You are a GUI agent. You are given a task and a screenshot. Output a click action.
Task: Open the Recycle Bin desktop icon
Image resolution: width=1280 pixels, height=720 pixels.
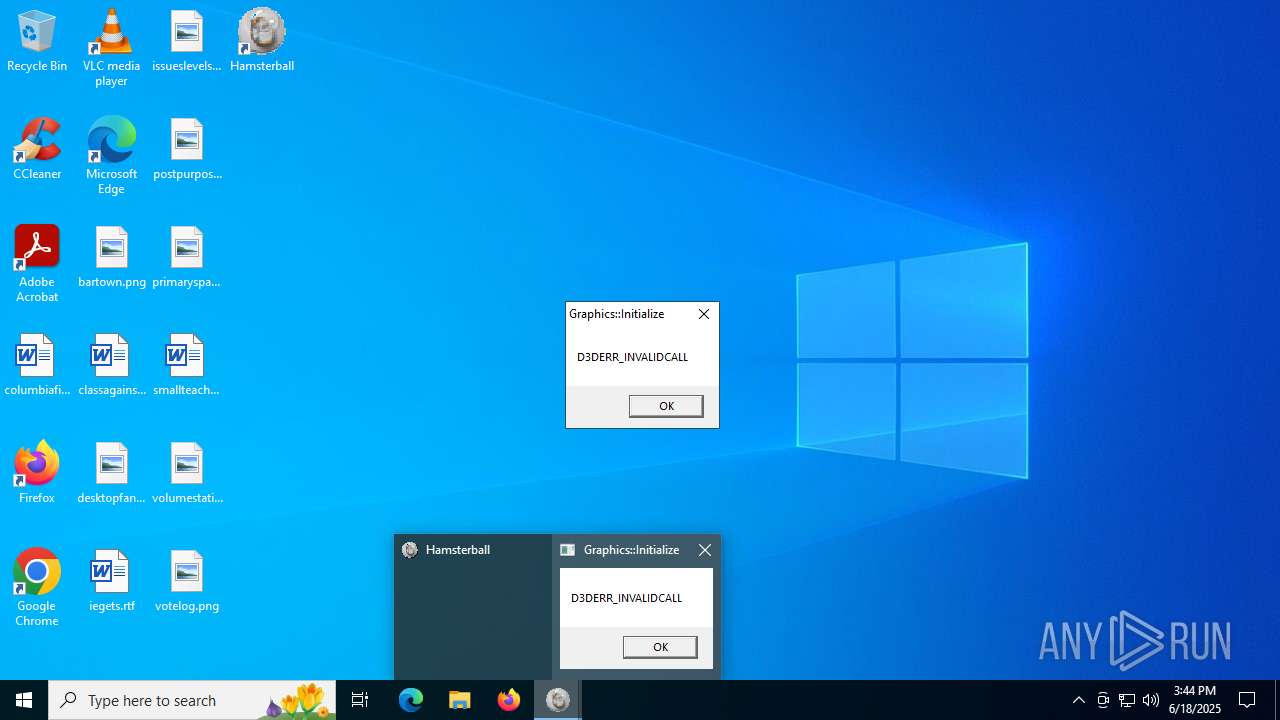tap(37, 42)
